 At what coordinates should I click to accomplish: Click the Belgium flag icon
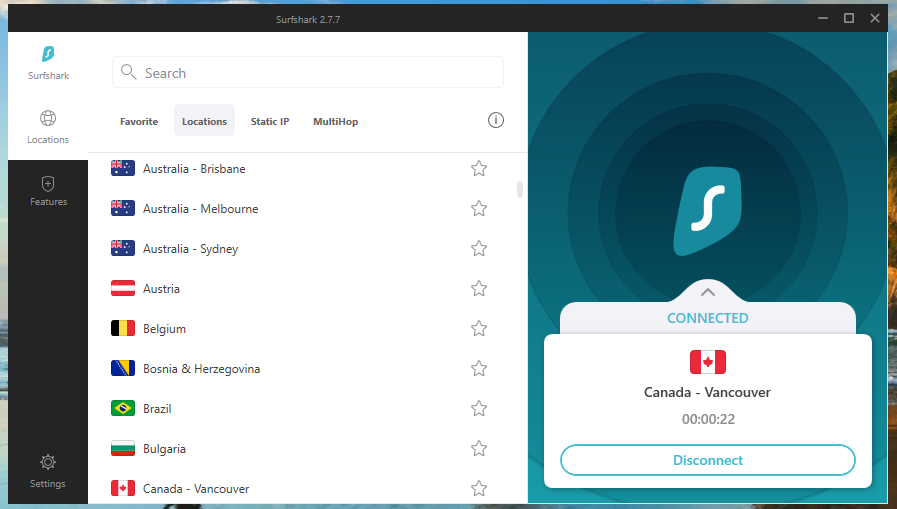(123, 328)
